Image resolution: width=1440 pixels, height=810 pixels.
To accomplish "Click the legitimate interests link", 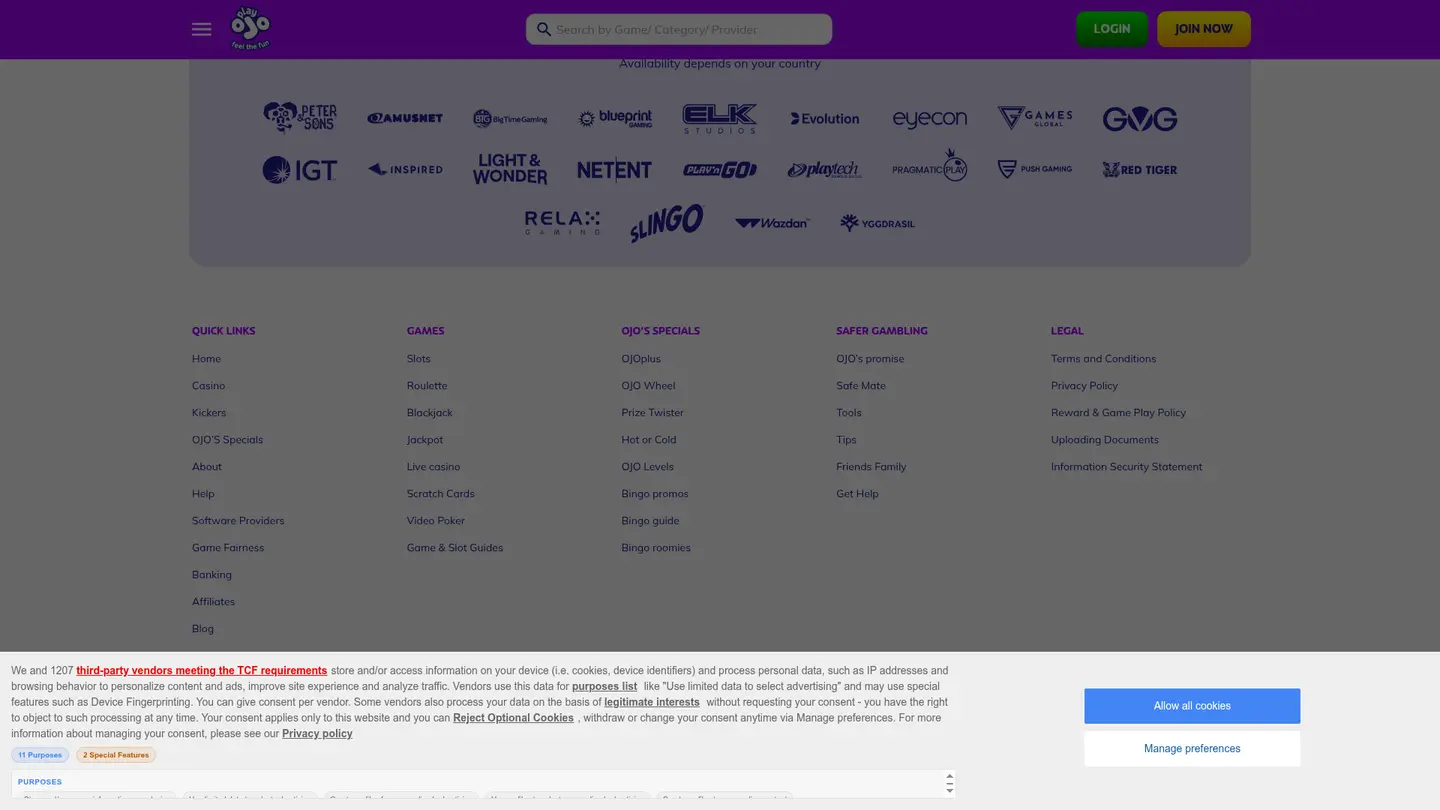I will coord(652,703).
